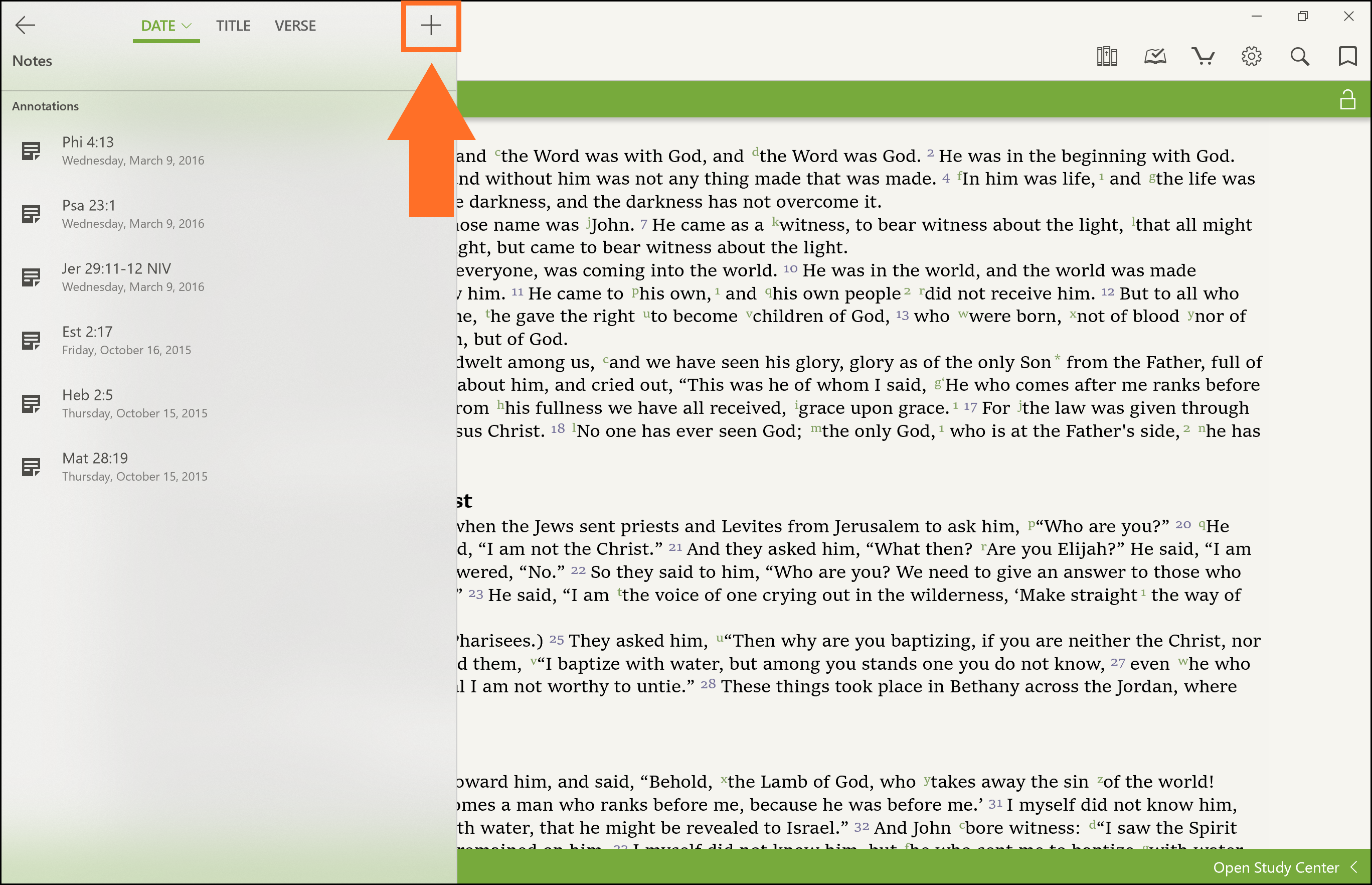Add a new note with the plus icon
The width and height of the screenshot is (1372, 885).
[431, 25]
